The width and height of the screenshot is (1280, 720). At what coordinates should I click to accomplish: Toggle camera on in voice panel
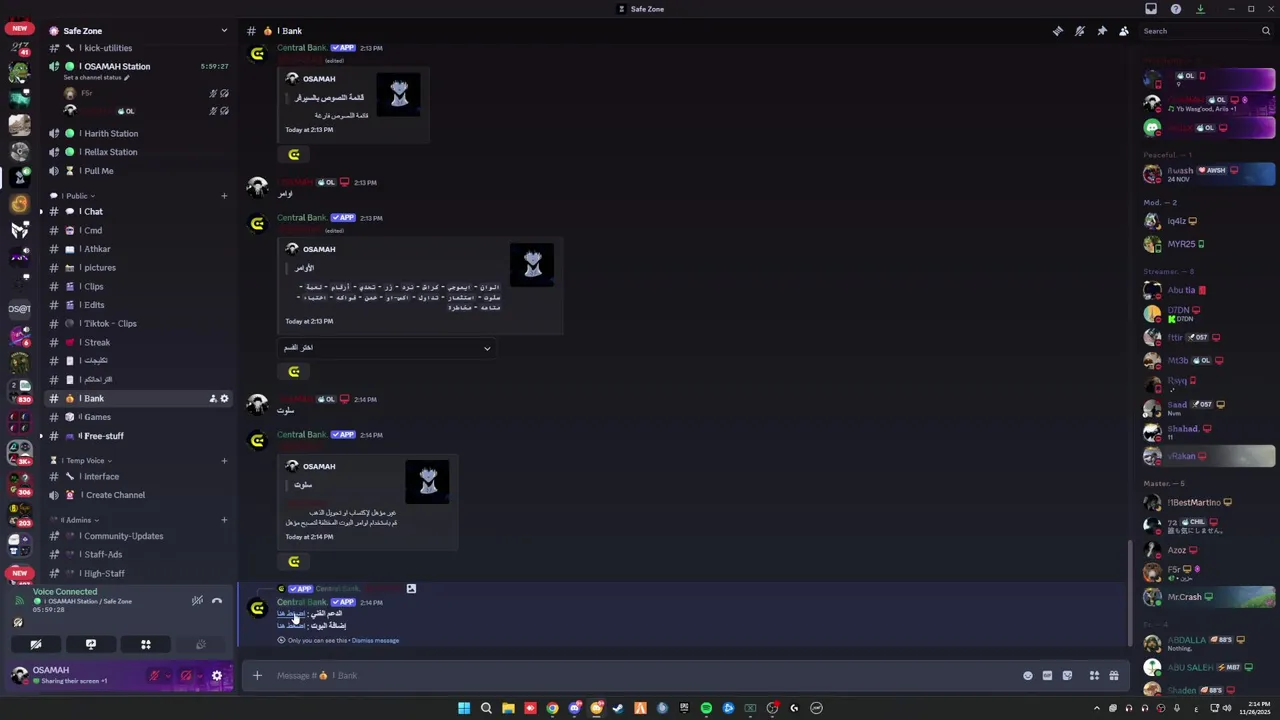(36, 645)
